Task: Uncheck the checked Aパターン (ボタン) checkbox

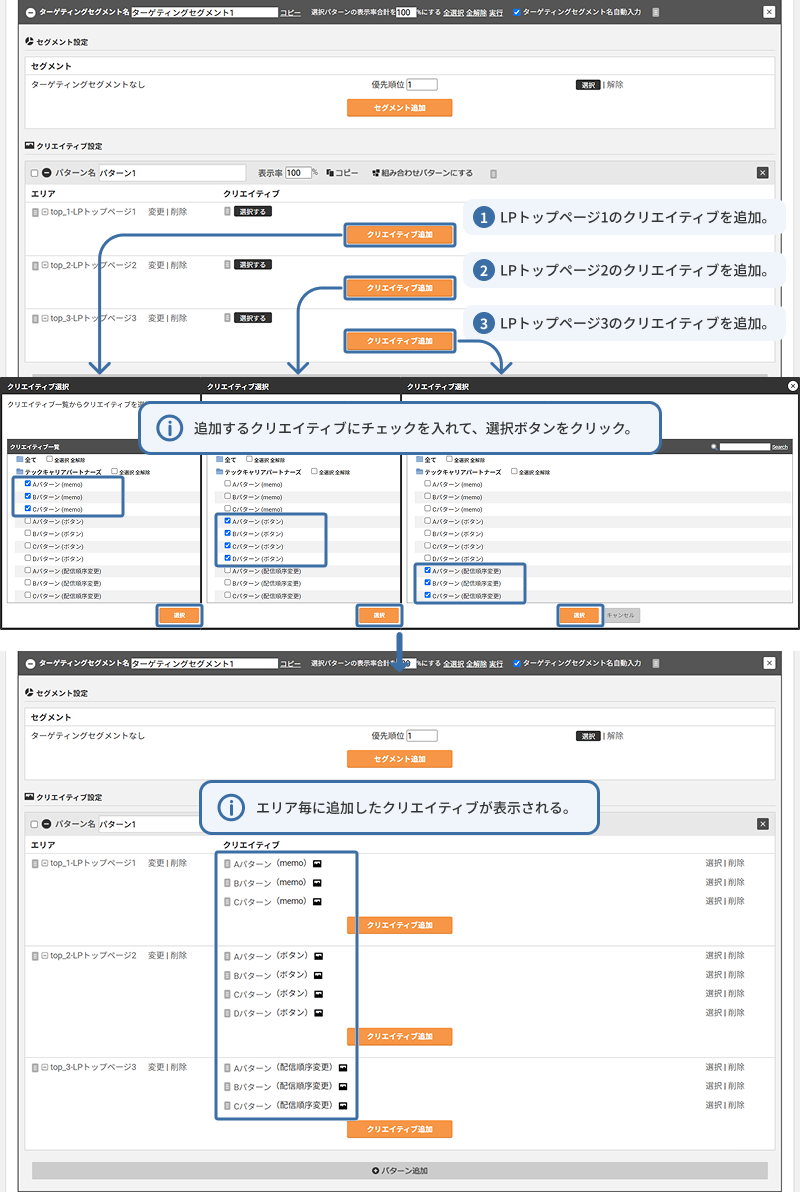Action: pyautogui.click(x=227, y=521)
